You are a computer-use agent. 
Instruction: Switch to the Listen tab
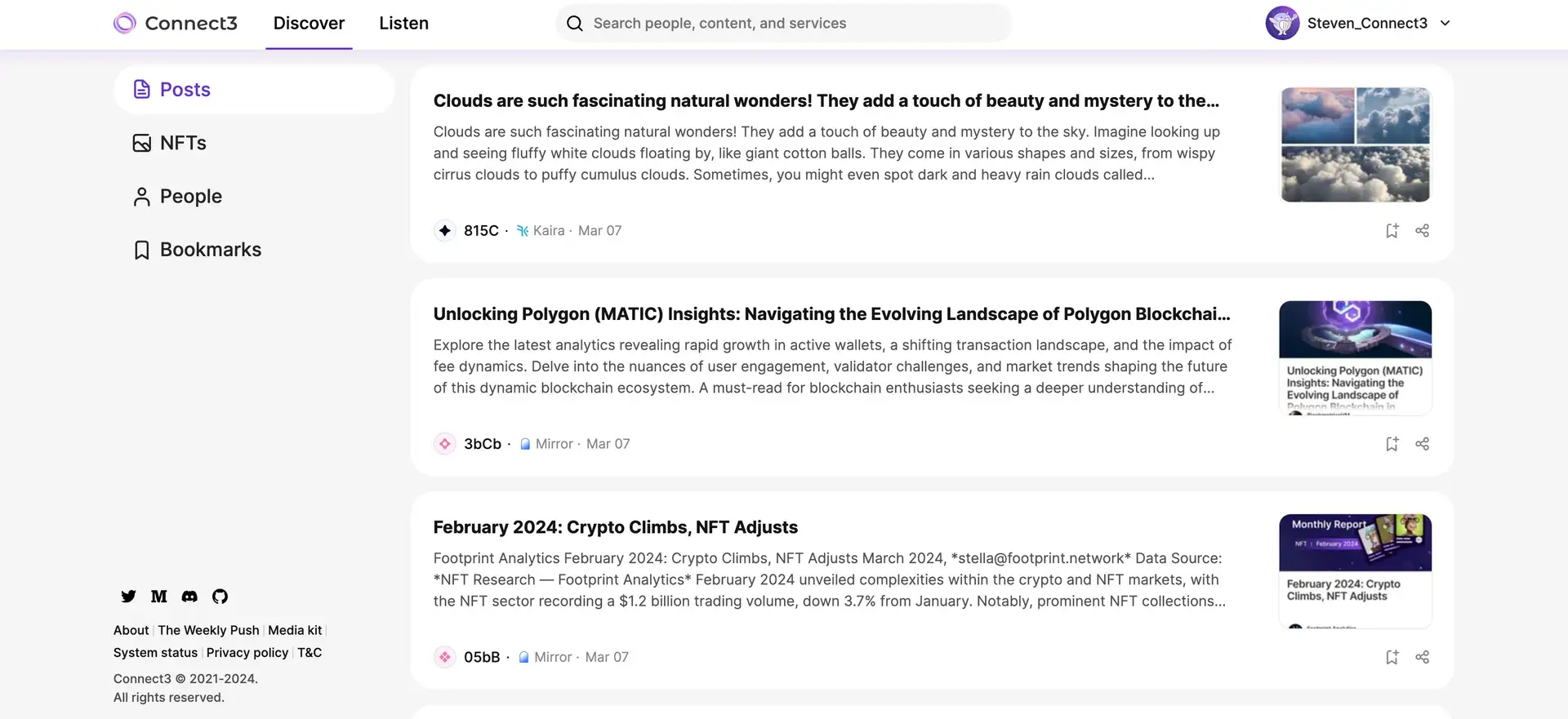click(403, 23)
